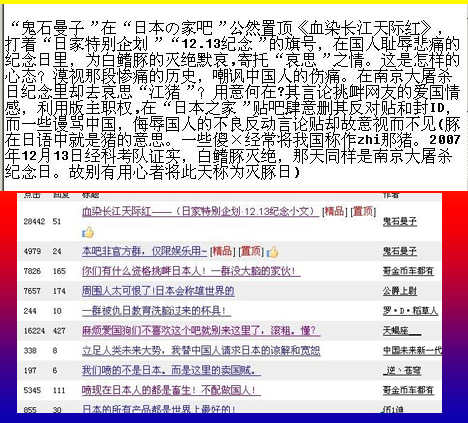468x423 pixels.
Task: Click 置顶 tag on 血染长江天际红 row
Action: point(363,211)
